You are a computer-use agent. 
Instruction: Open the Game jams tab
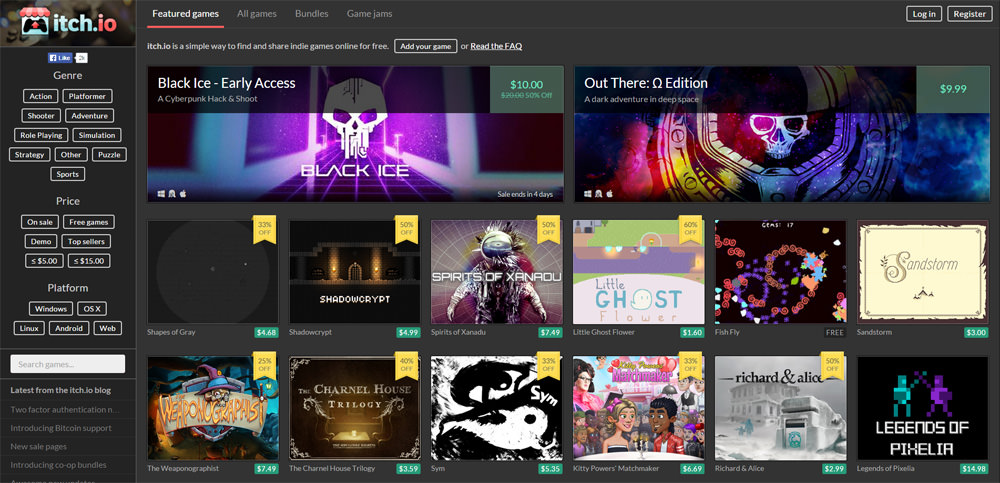(x=369, y=13)
